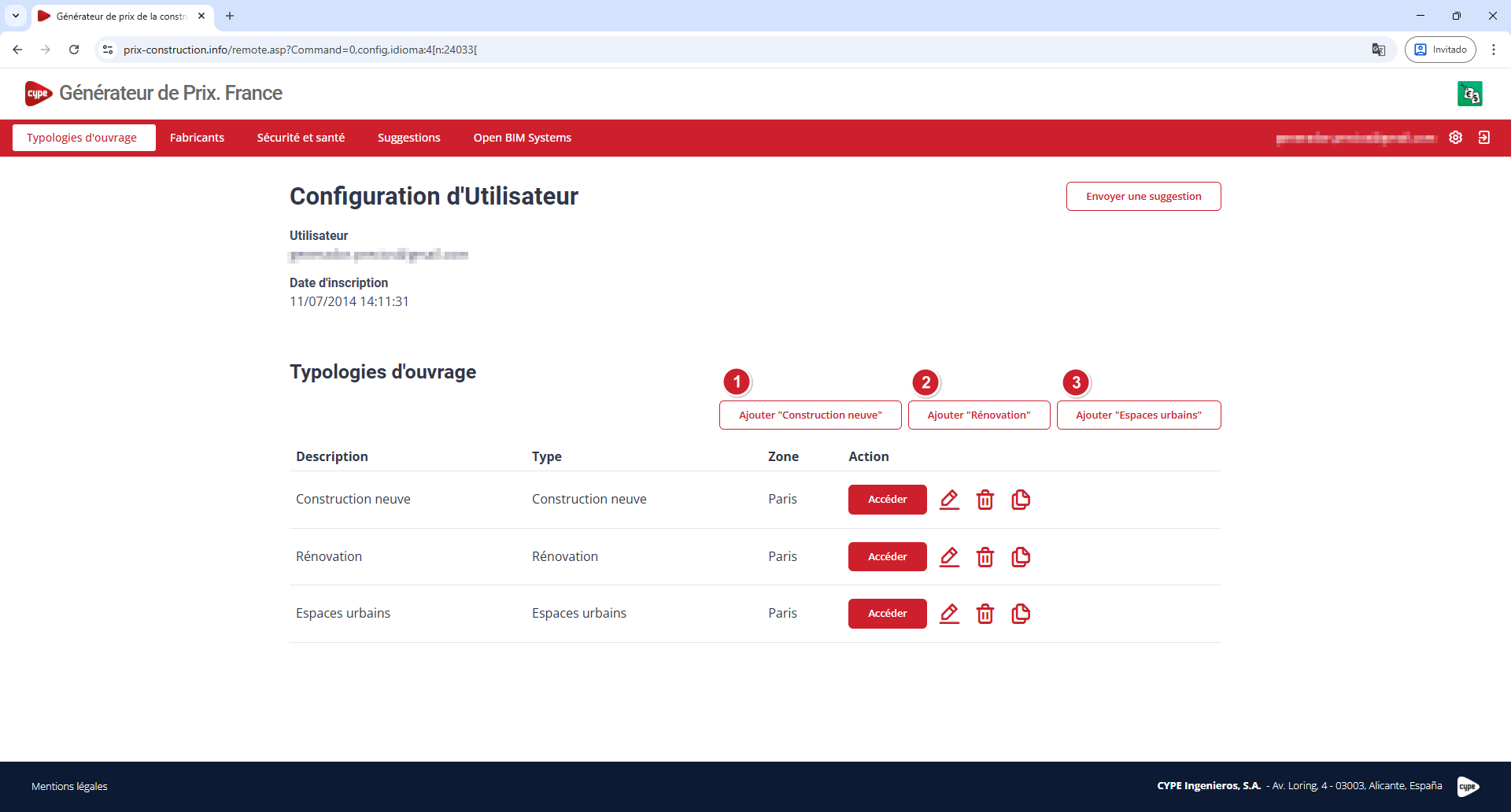The height and width of the screenshot is (812, 1511).
Task: Delete the Rénovation typology with trash icon
Action: click(x=985, y=557)
